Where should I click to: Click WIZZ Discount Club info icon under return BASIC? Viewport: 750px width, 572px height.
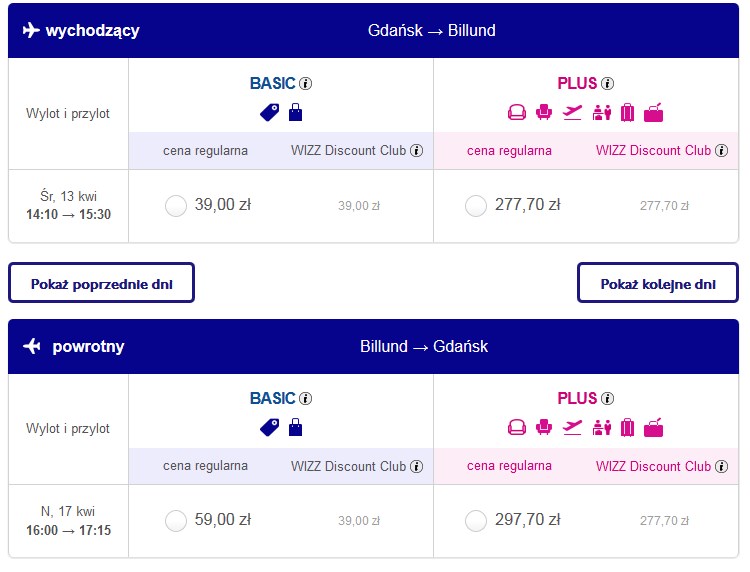[x=417, y=466]
